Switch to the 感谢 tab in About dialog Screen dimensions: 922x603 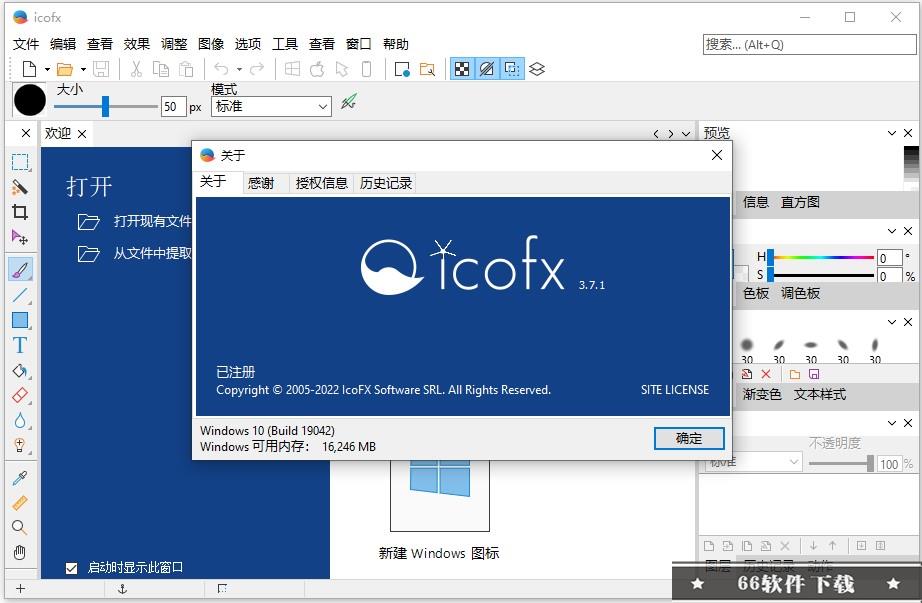[261, 183]
